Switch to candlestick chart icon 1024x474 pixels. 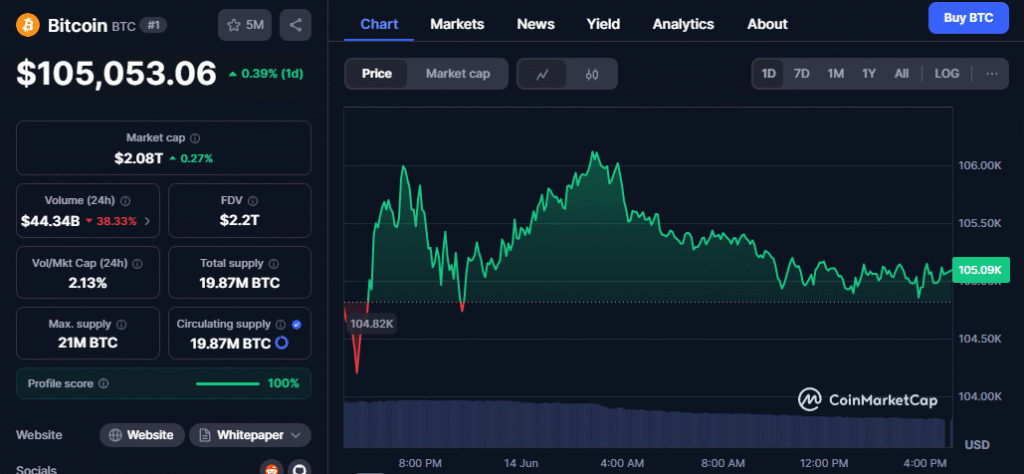coord(592,74)
